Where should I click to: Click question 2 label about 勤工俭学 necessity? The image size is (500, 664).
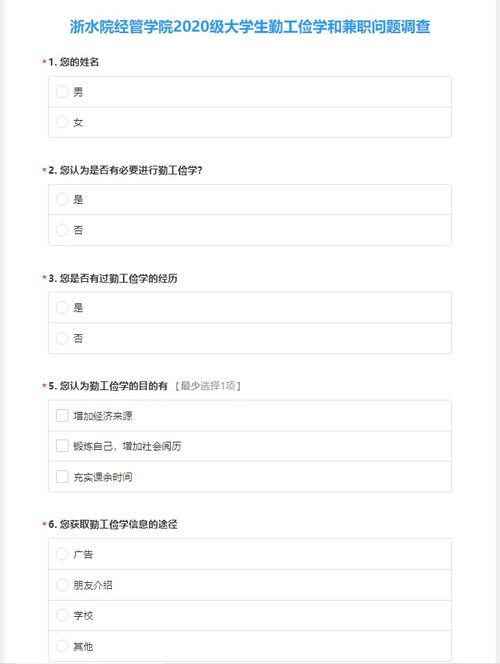(x=125, y=170)
